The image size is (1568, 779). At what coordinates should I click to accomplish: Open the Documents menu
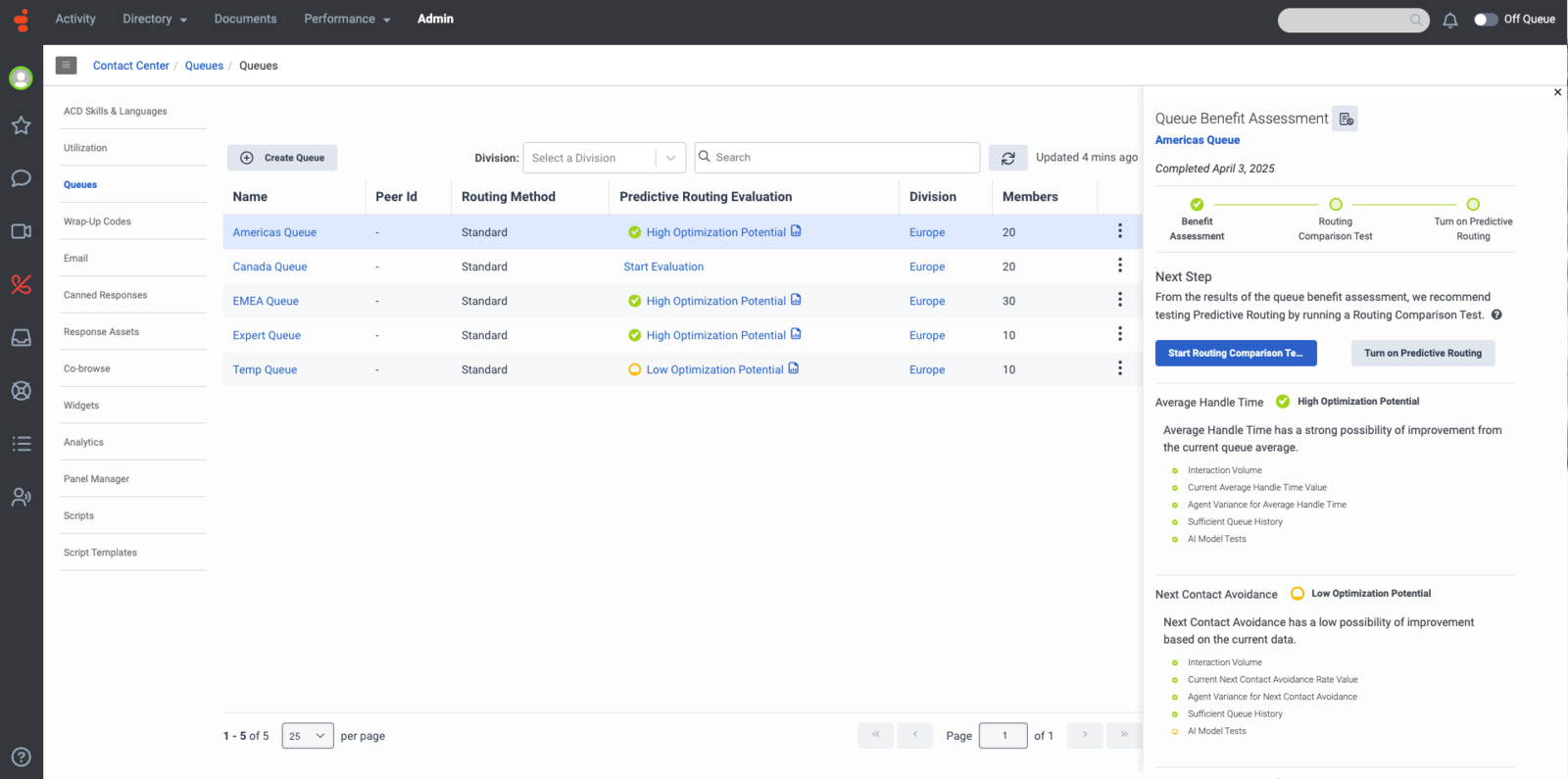[x=245, y=19]
